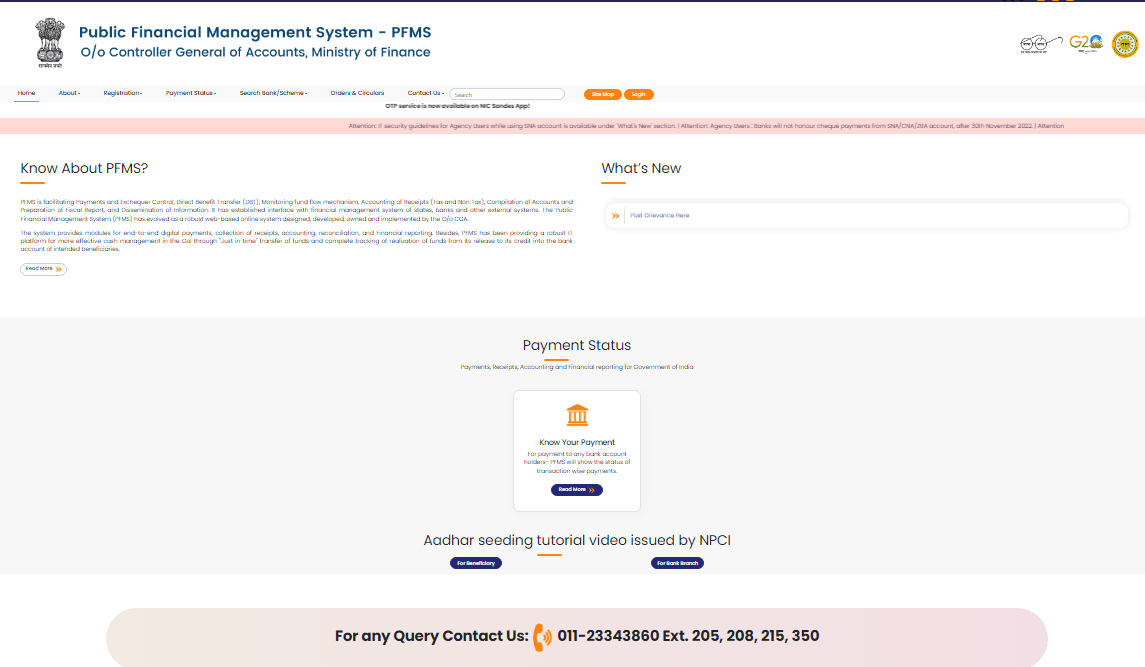Open the For Beneficiary tutorial video
The image size is (1145, 667).
point(476,563)
